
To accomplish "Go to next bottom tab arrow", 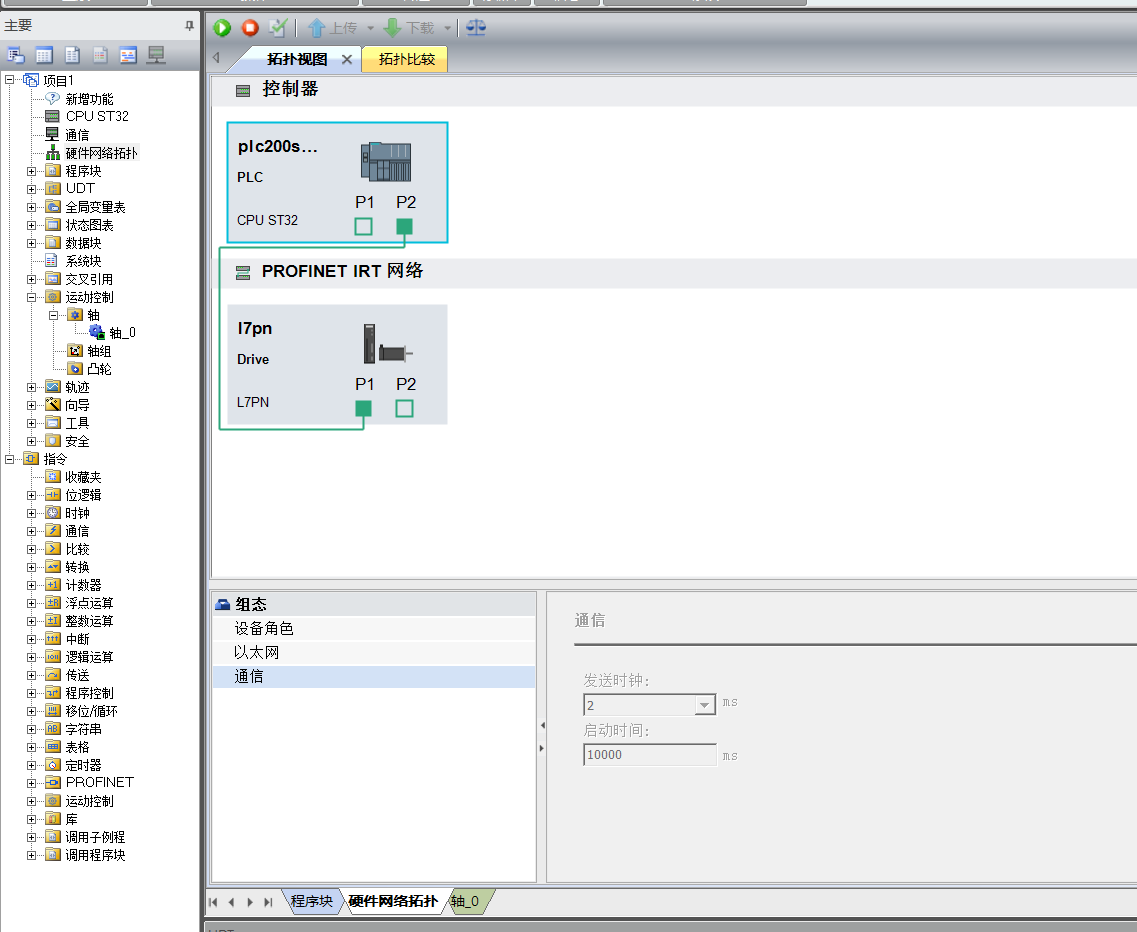I will click(x=250, y=902).
